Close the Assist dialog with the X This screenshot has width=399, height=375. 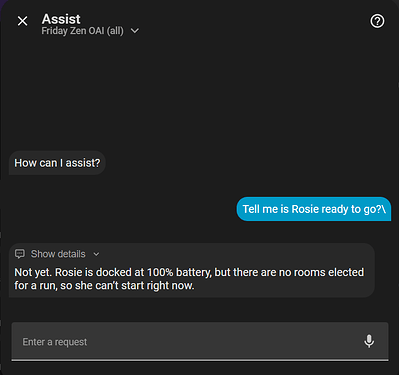(x=22, y=21)
